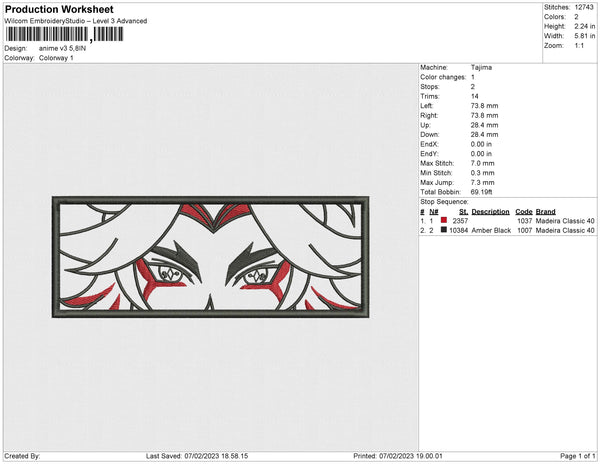Click the Stop Sequence label
The height and width of the screenshot is (464, 600).
(x=444, y=202)
